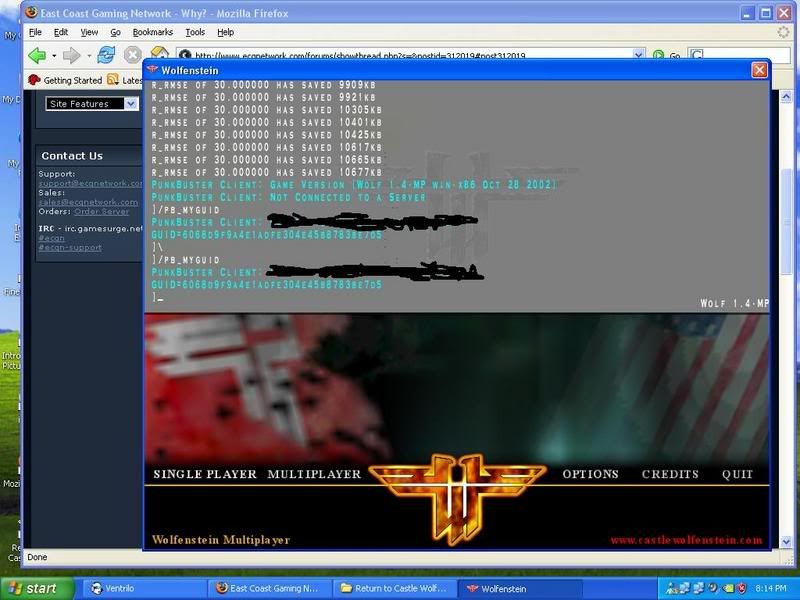Switch to East Coast Gaming taskbar button
This screenshot has width=800, height=600.
click(x=269, y=588)
